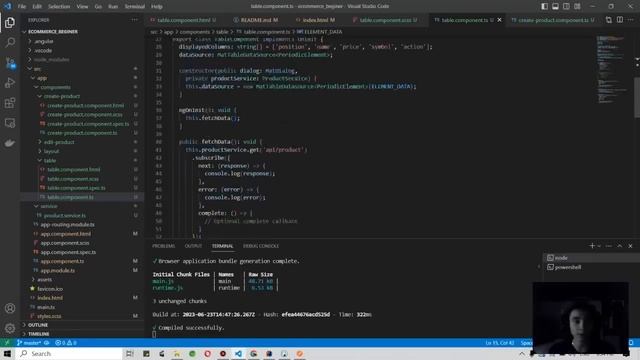Expand the assets folder
640x360 pixels.
click(x=82, y=280)
